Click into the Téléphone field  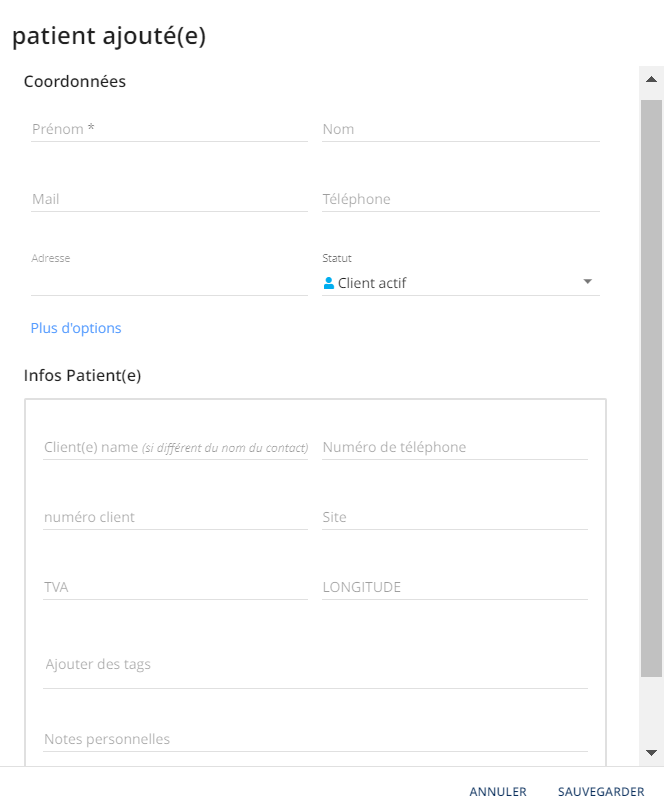coord(461,199)
